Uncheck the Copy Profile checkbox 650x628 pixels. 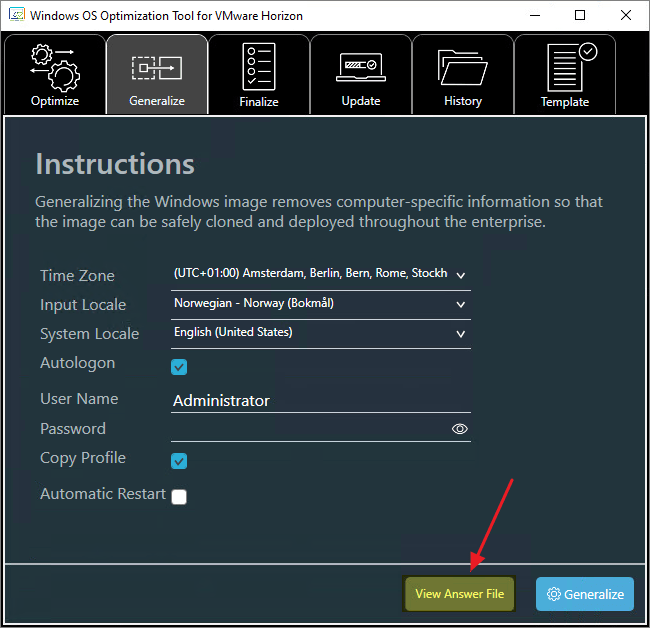click(179, 461)
